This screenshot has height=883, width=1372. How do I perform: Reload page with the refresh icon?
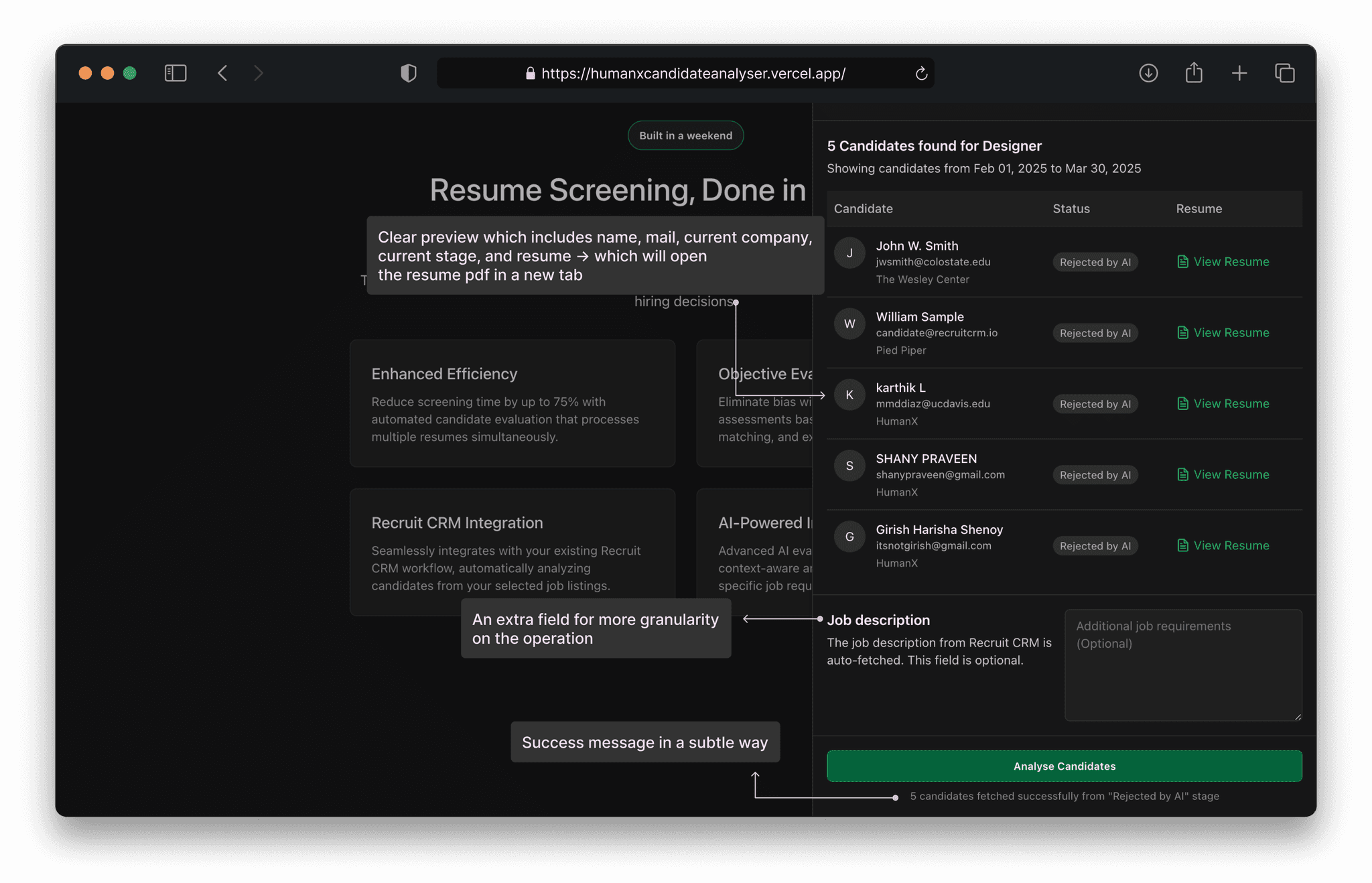point(921,74)
